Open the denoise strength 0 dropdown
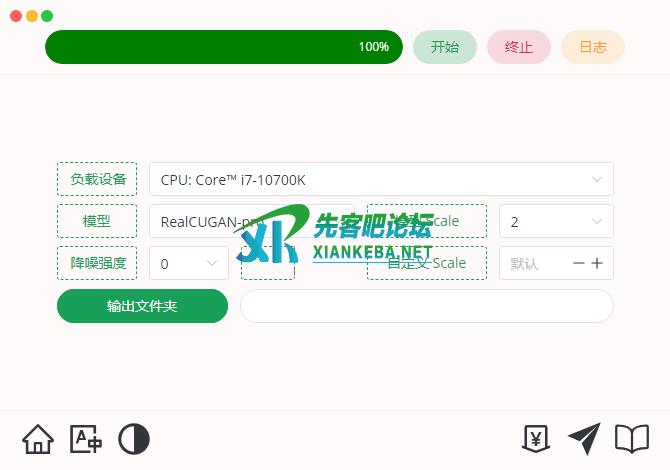 189,263
